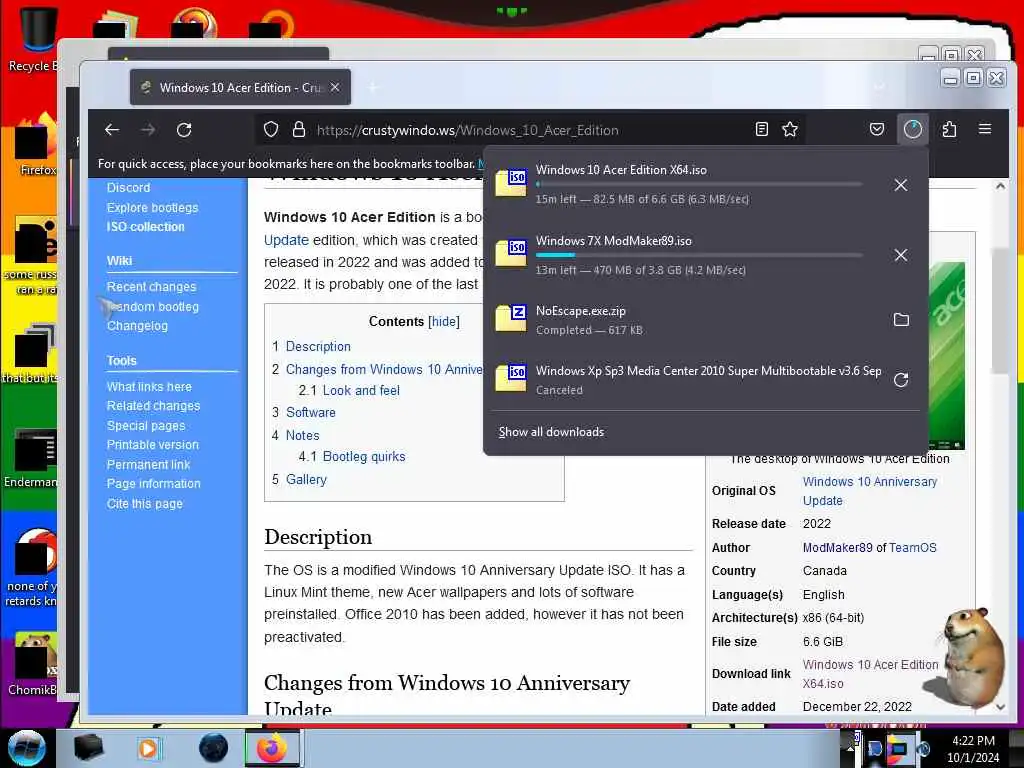The height and width of the screenshot is (768, 1024).
Task: Jump to Look and feel subsection
Action: pyautogui.click(x=361, y=391)
